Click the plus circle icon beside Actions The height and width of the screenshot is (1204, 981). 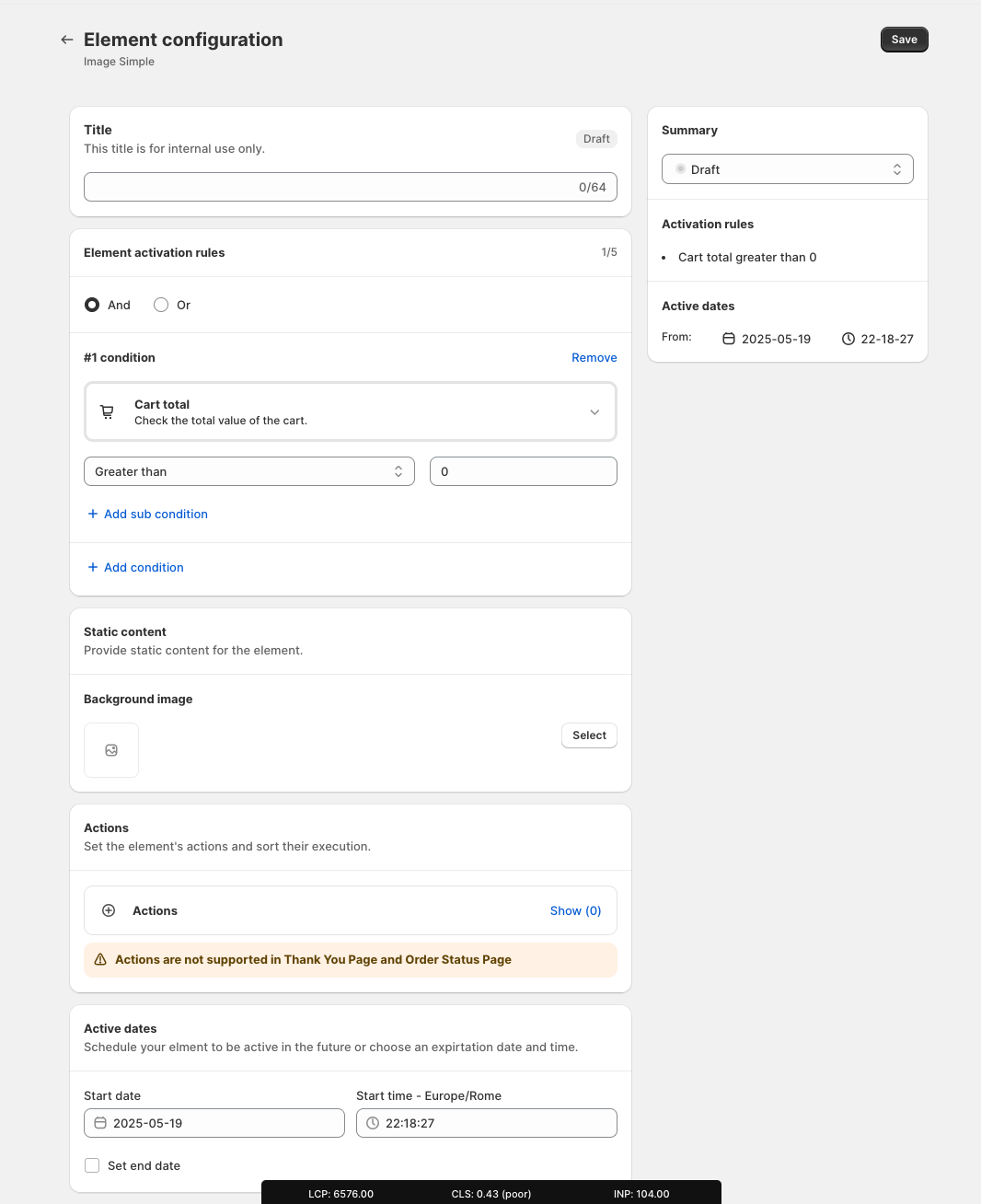(x=109, y=910)
